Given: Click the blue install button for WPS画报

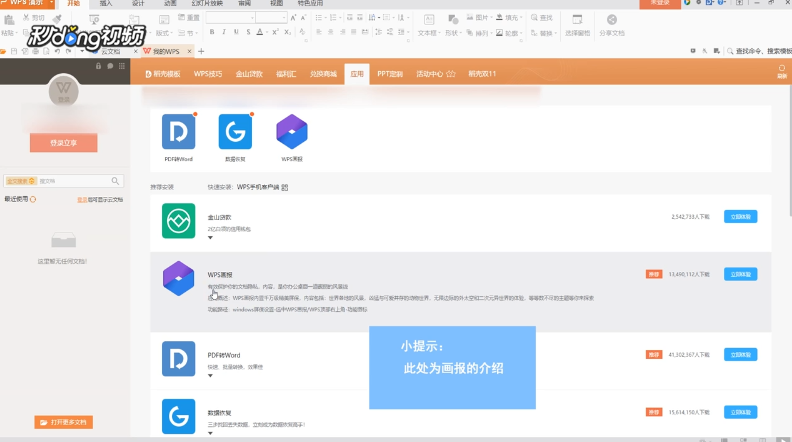Looking at the screenshot, I should (x=740, y=274).
